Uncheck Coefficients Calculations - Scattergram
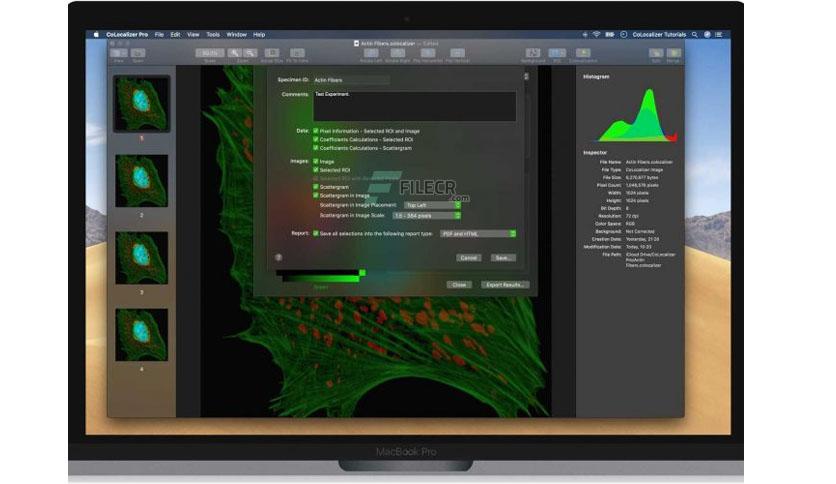The image size is (836, 484). tap(316, 148)
